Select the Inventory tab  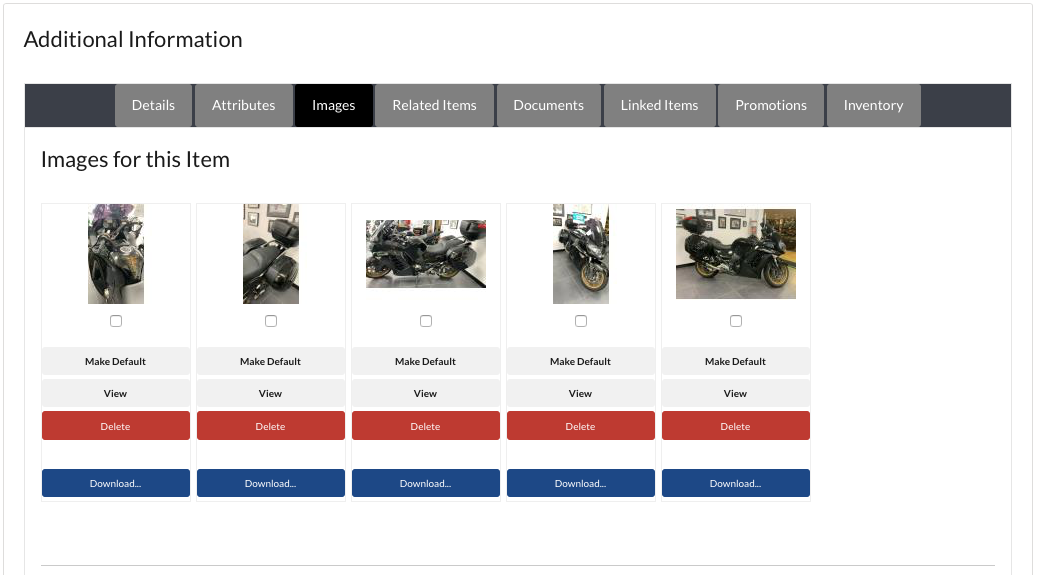tap(873, 105)
